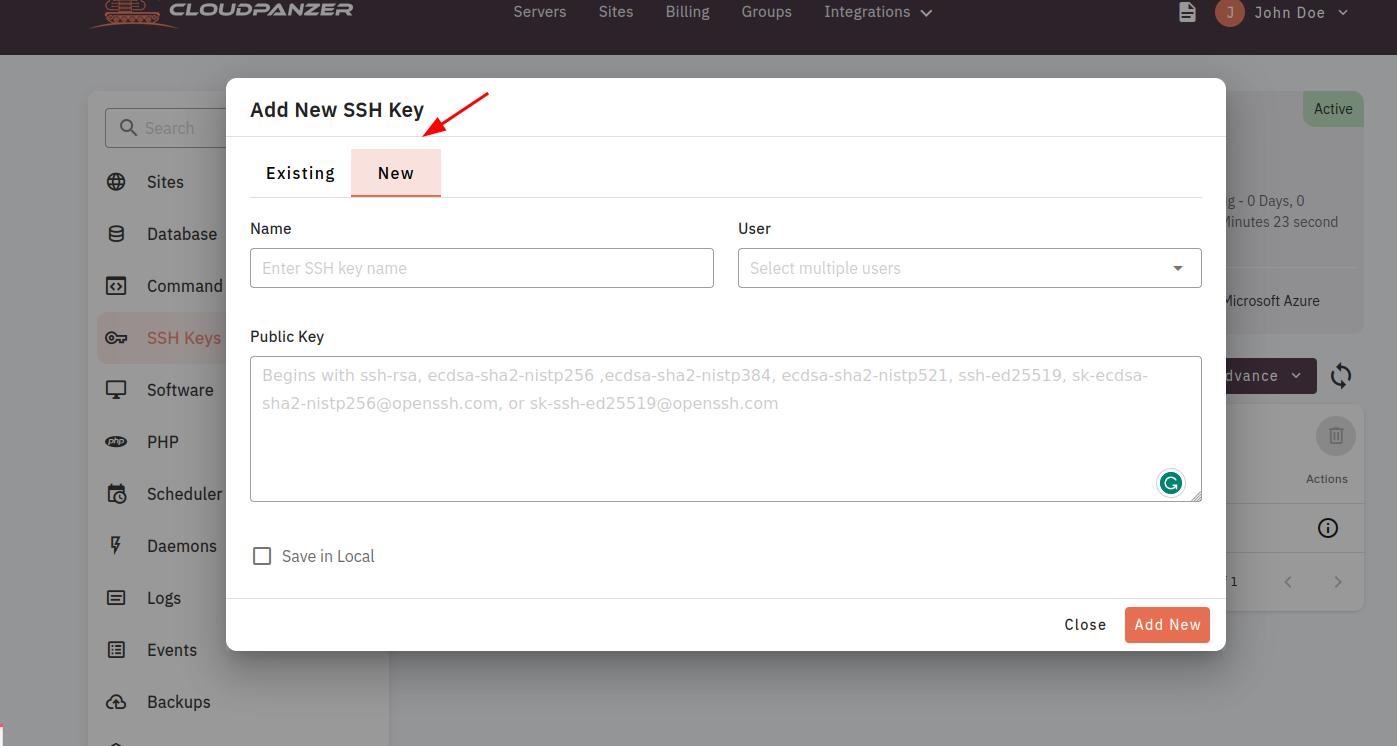
Task: Click the Events list icon
Action: point(116,650)
